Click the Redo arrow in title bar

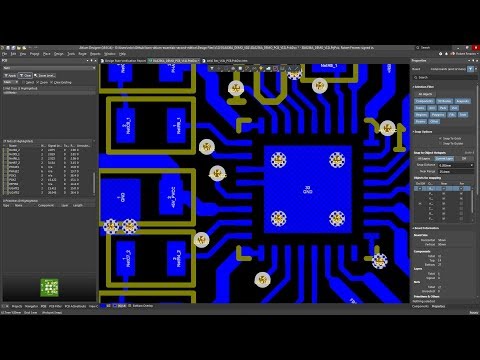pyautogui.click(x=36, y=48)
